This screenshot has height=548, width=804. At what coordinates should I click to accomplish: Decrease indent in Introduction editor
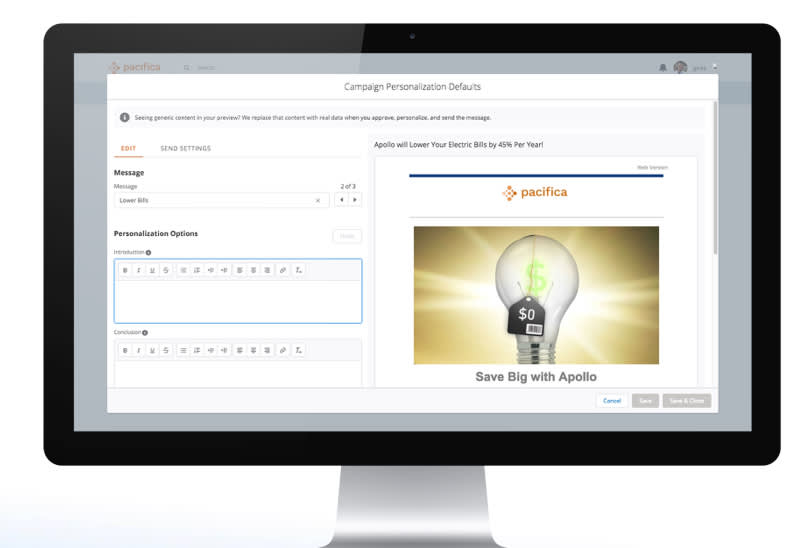211,270
